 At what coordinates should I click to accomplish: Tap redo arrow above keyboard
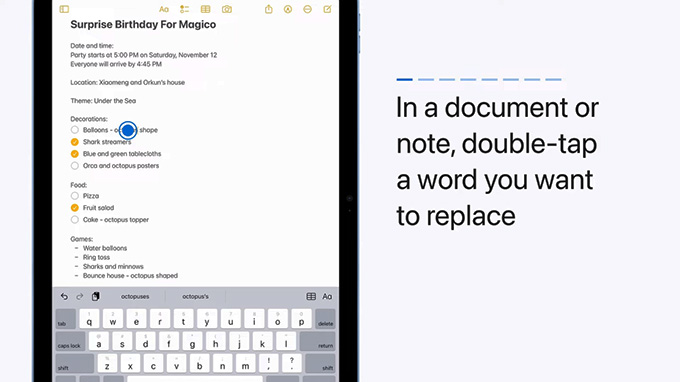(x=80, y=297)
